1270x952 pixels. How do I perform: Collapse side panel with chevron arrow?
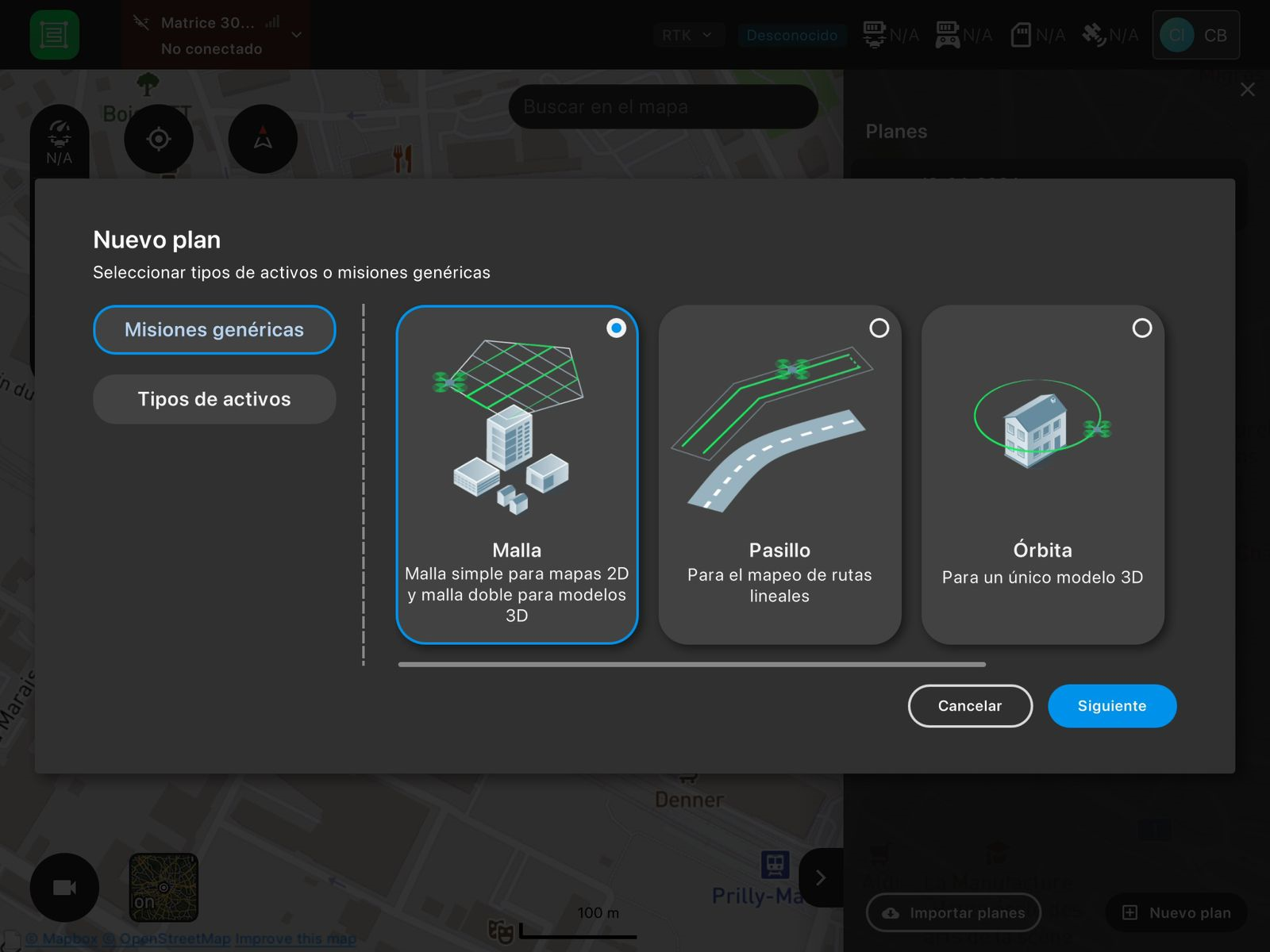click(822, 877)
